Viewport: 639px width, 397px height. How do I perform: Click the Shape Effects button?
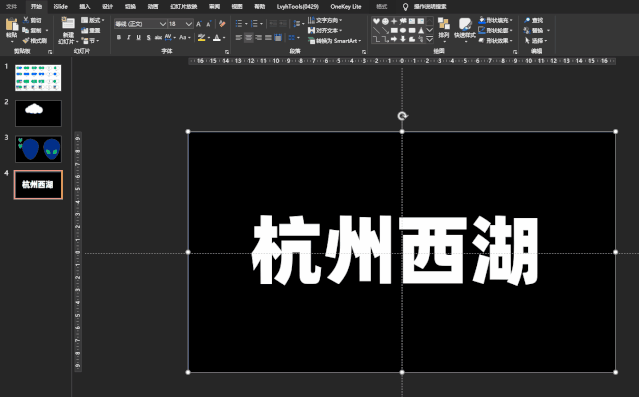(x=496, y=40)
